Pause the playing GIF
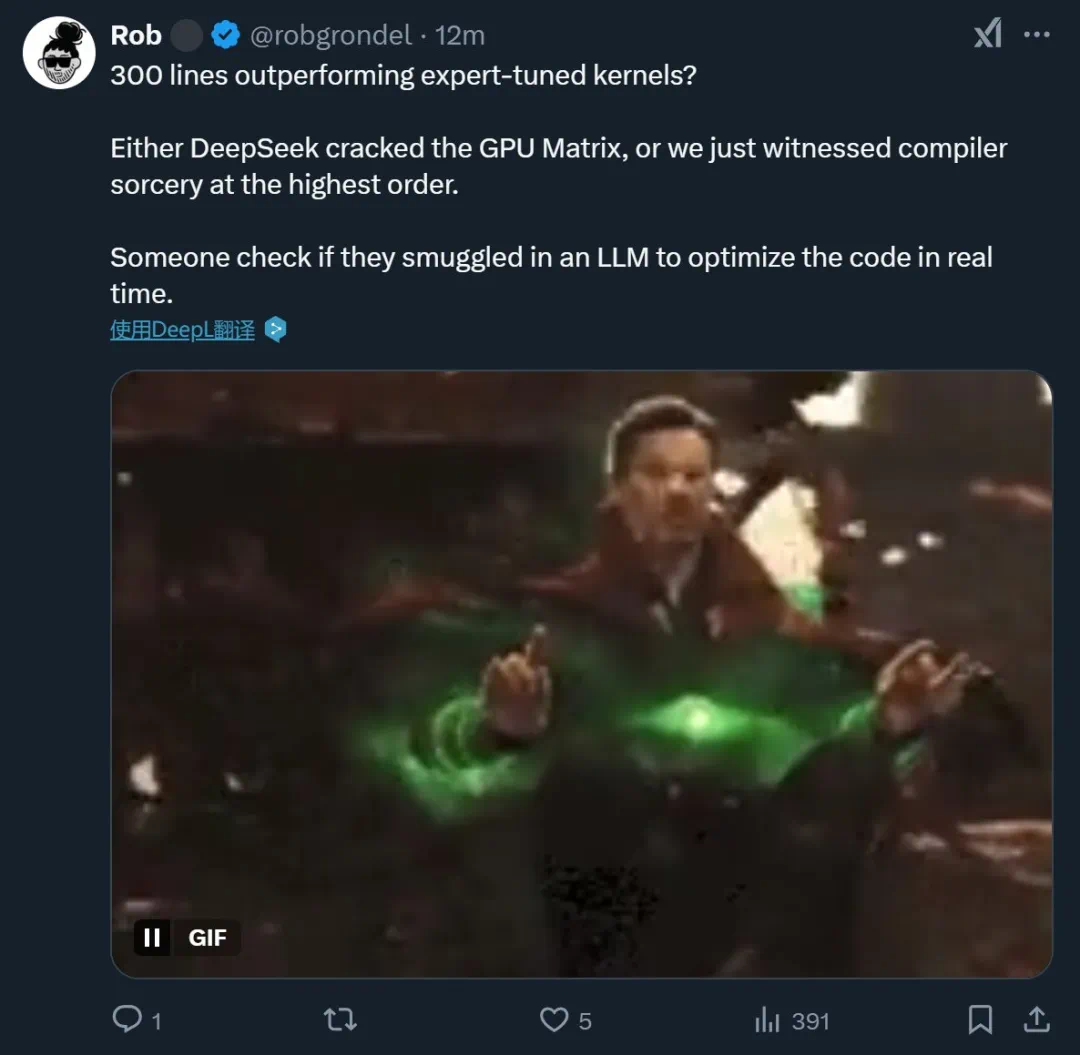The height and width of the screenshot is (1055, 1080). coord(152,938)
